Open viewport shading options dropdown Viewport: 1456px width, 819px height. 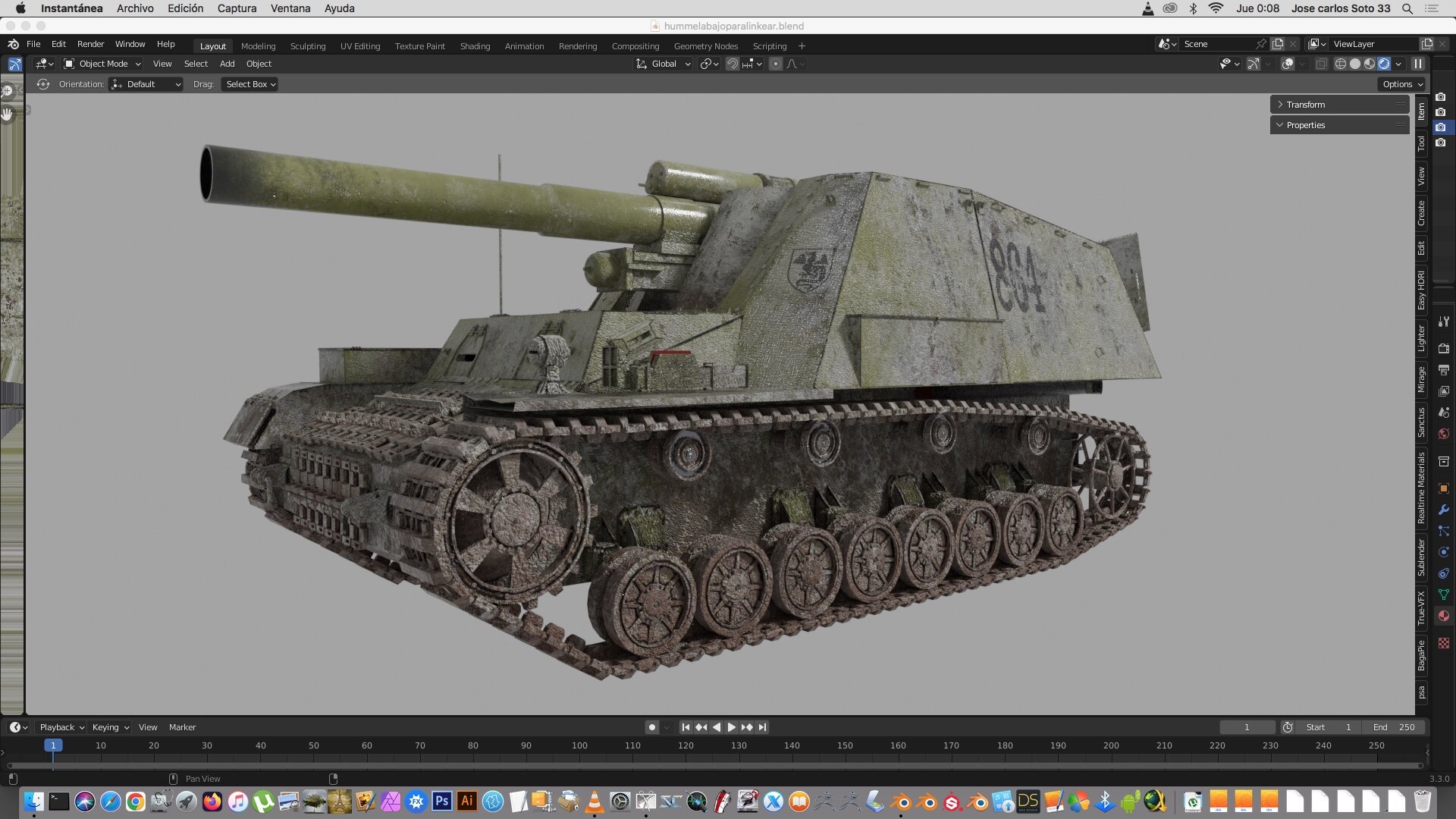(x=1398, y=64)
